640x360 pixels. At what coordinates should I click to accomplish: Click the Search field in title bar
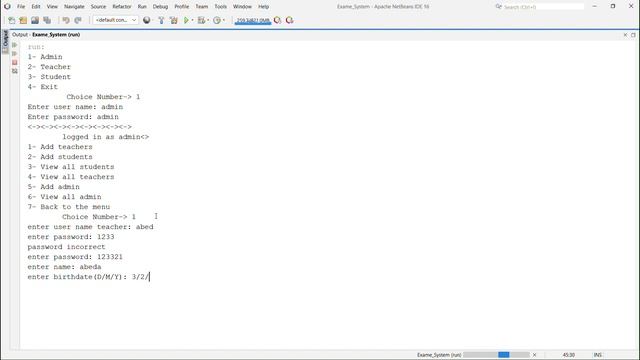[543, 7]
